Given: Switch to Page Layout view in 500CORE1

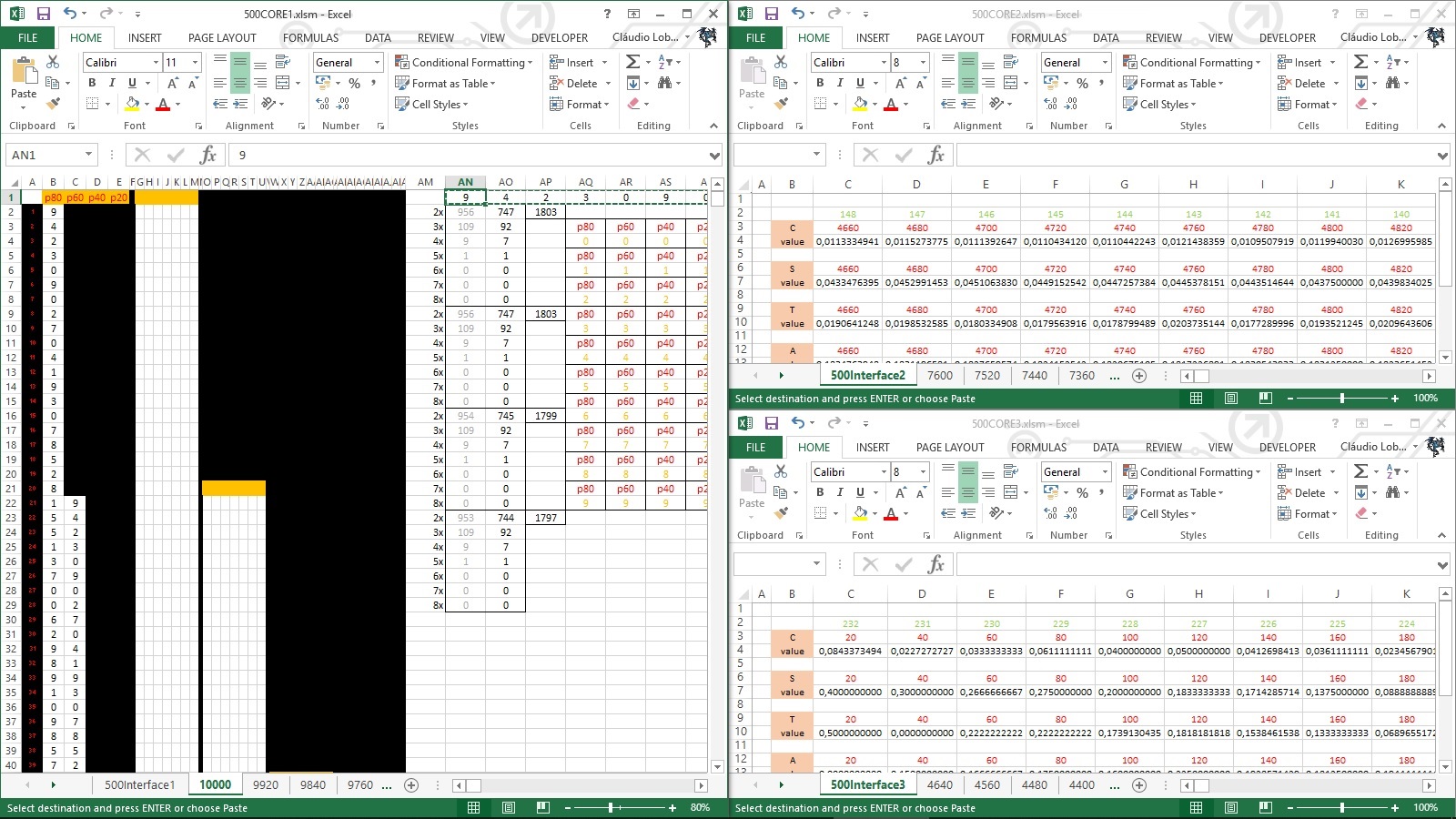Looking at the screenshot, I should click(x=509, y=807).
